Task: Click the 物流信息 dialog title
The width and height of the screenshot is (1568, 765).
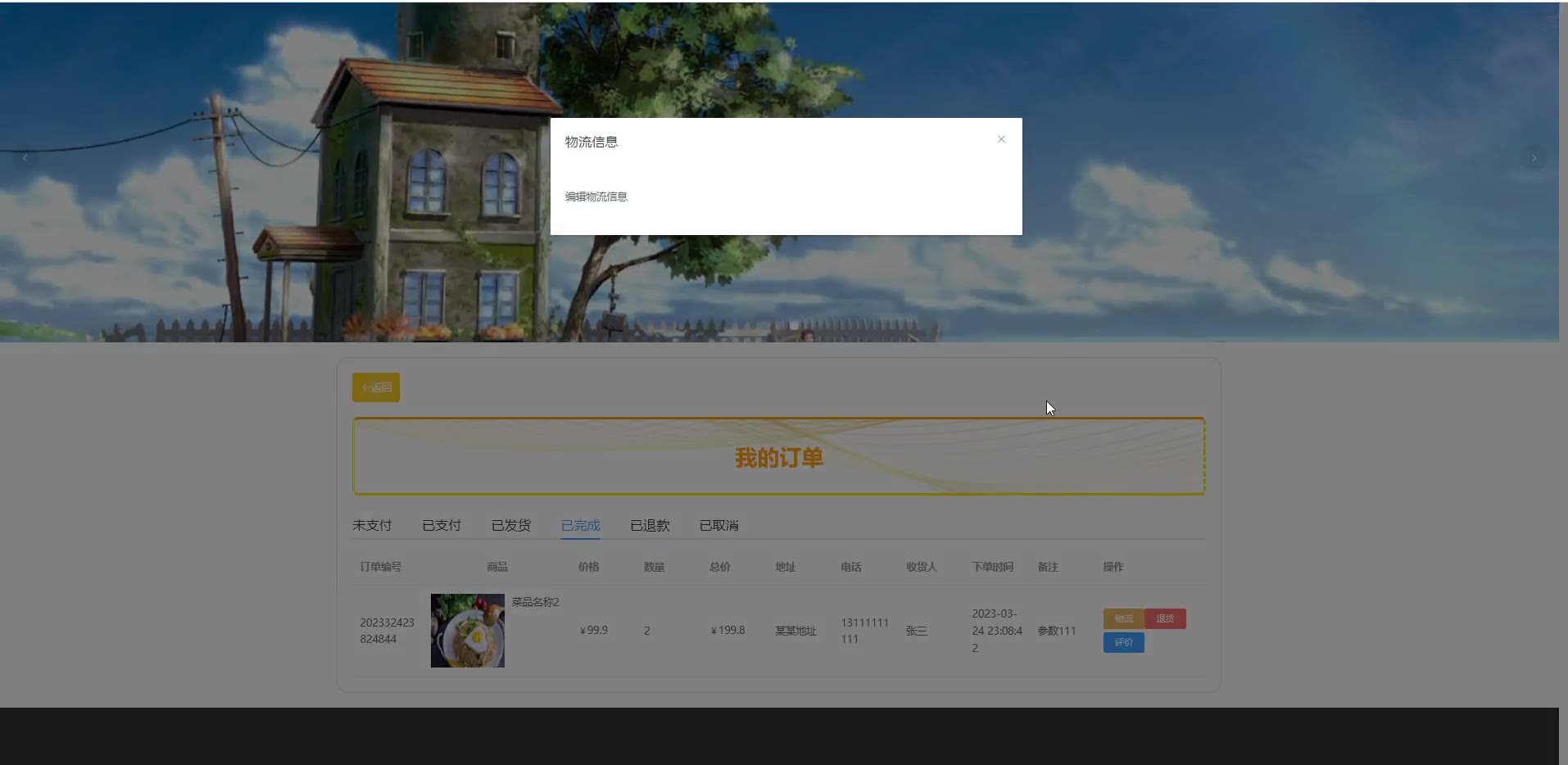Action: (591, 142)
